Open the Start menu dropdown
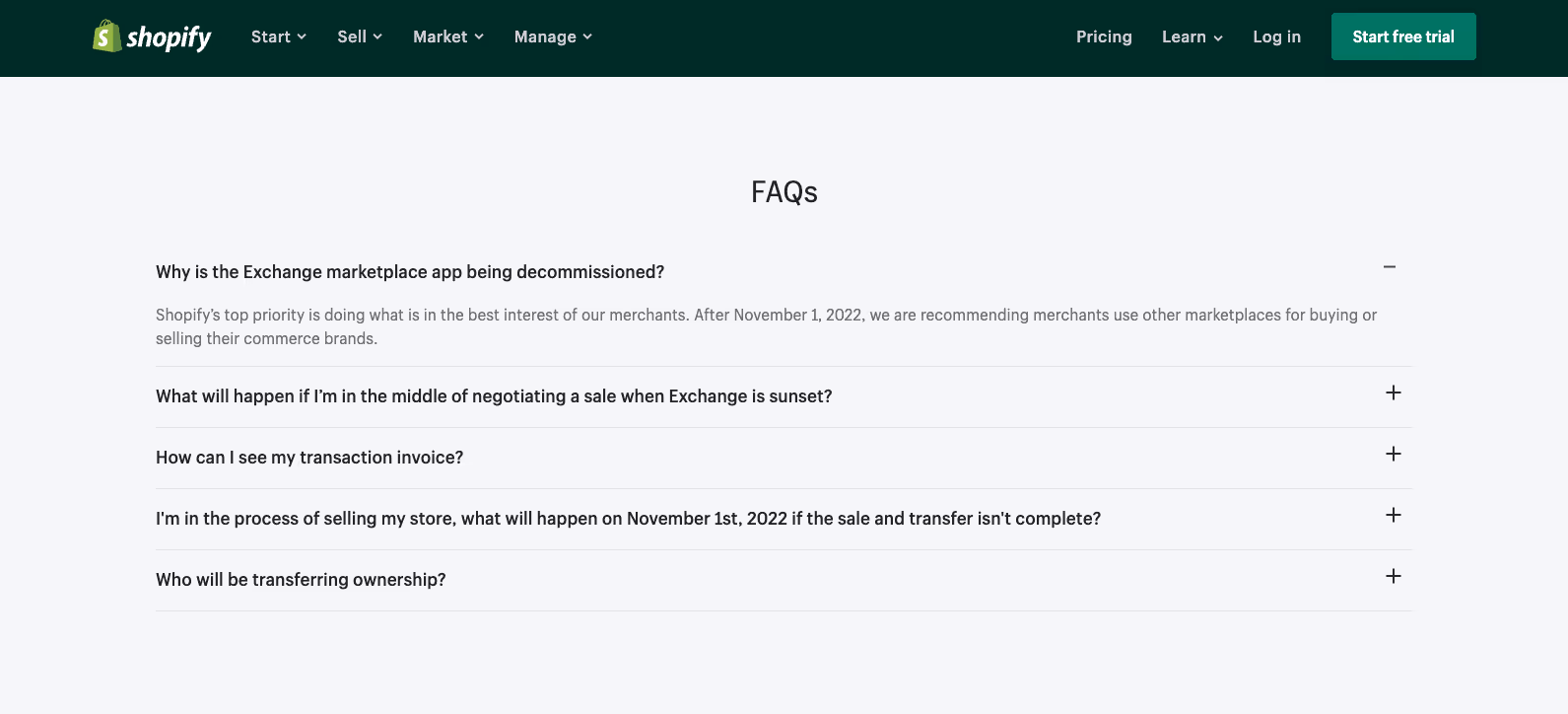Viewport: 1568px width, 714px height. point(279,36)
